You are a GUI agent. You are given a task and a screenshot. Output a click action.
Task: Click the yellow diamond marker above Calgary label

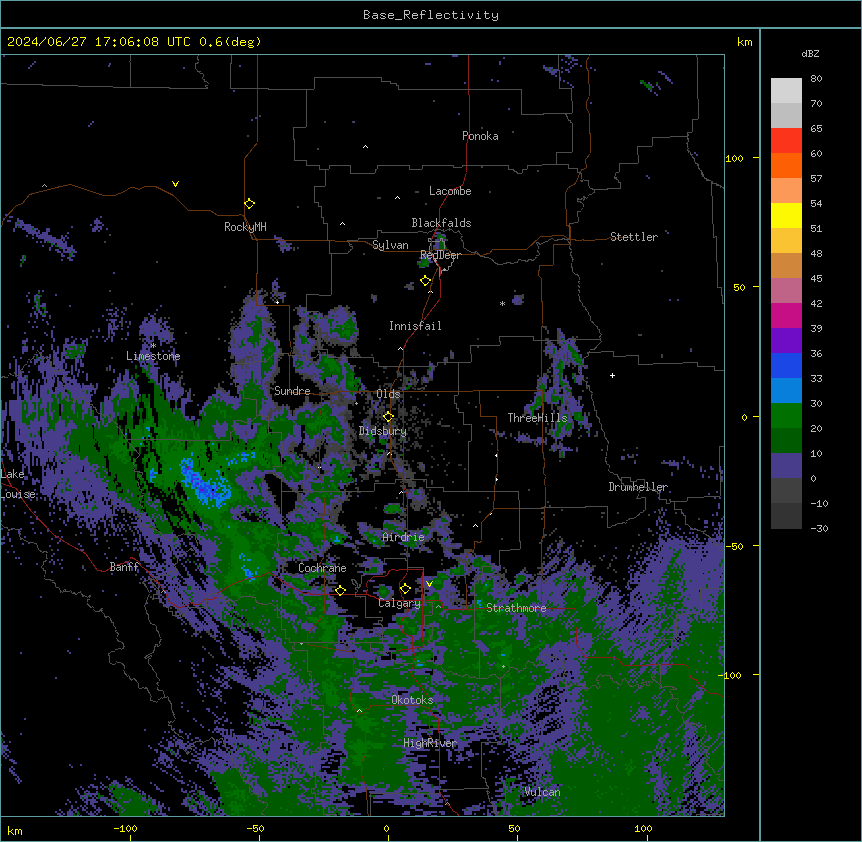tap(405, 589)
